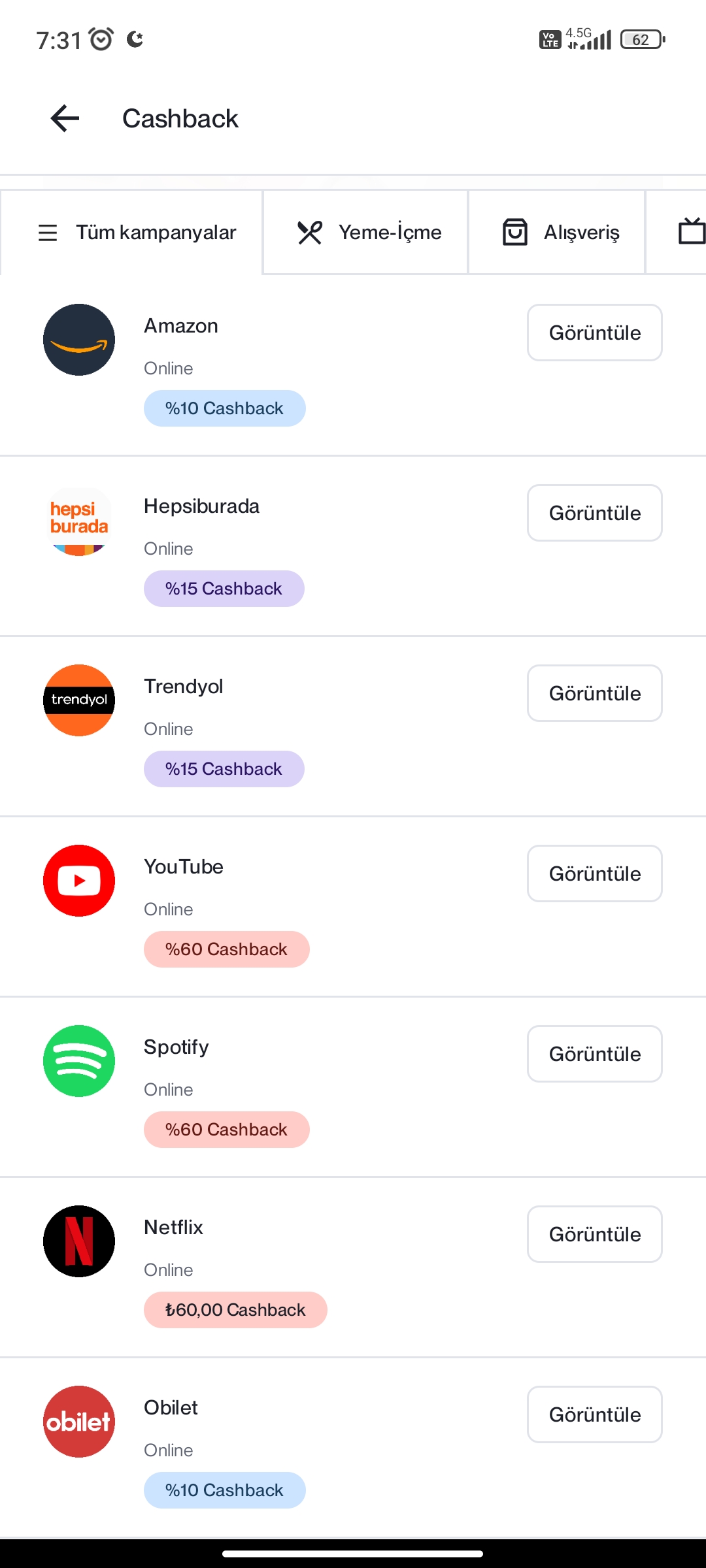The height and width of the screenshot is (1568, 706).
Task: Tap the YouTube logo icon
Action: tap(79, 881)
